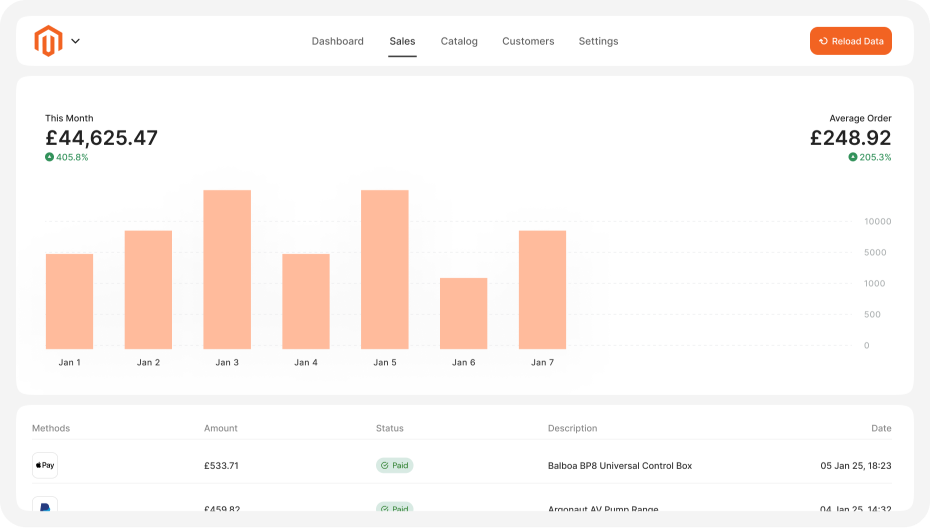Select the Jan 6 bar in chart

463,313
